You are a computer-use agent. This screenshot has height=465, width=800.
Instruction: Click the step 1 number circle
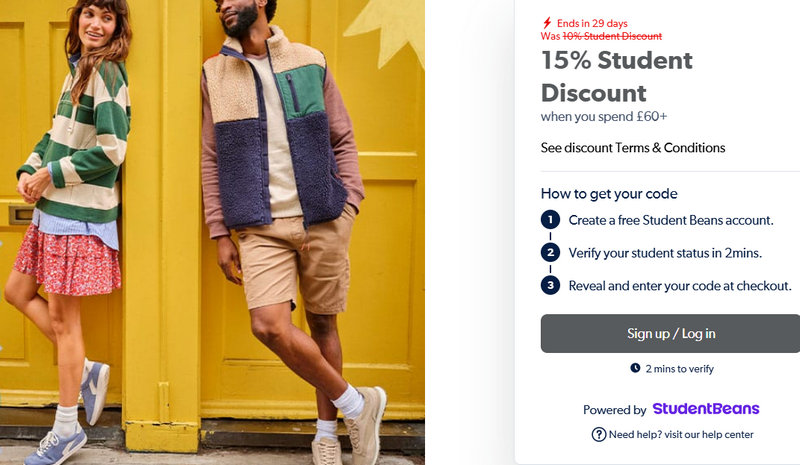click(550, 220)
